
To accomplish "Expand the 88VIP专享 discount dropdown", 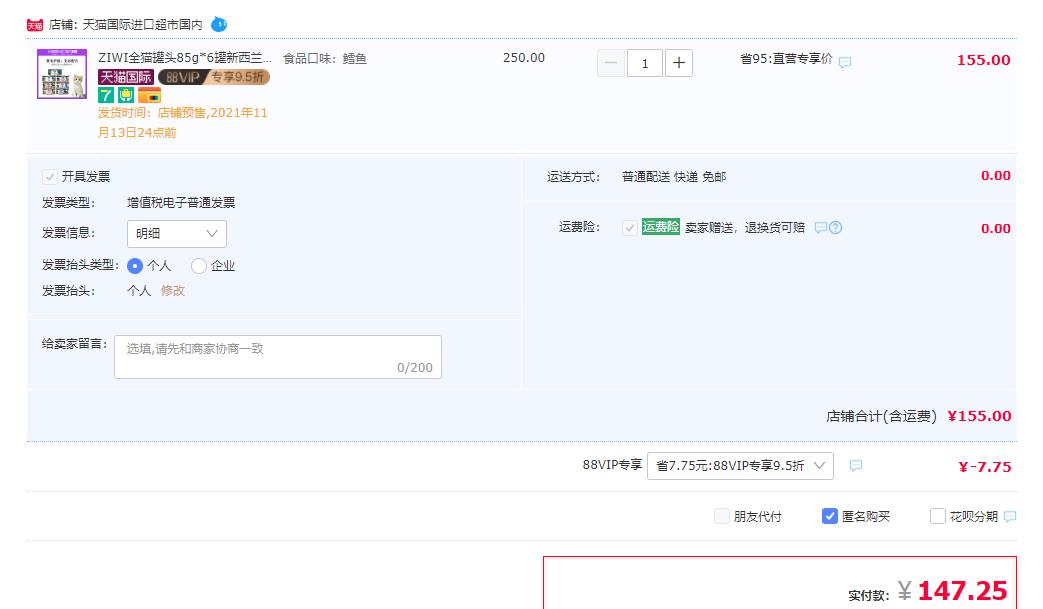I will (x=739, y=466).
